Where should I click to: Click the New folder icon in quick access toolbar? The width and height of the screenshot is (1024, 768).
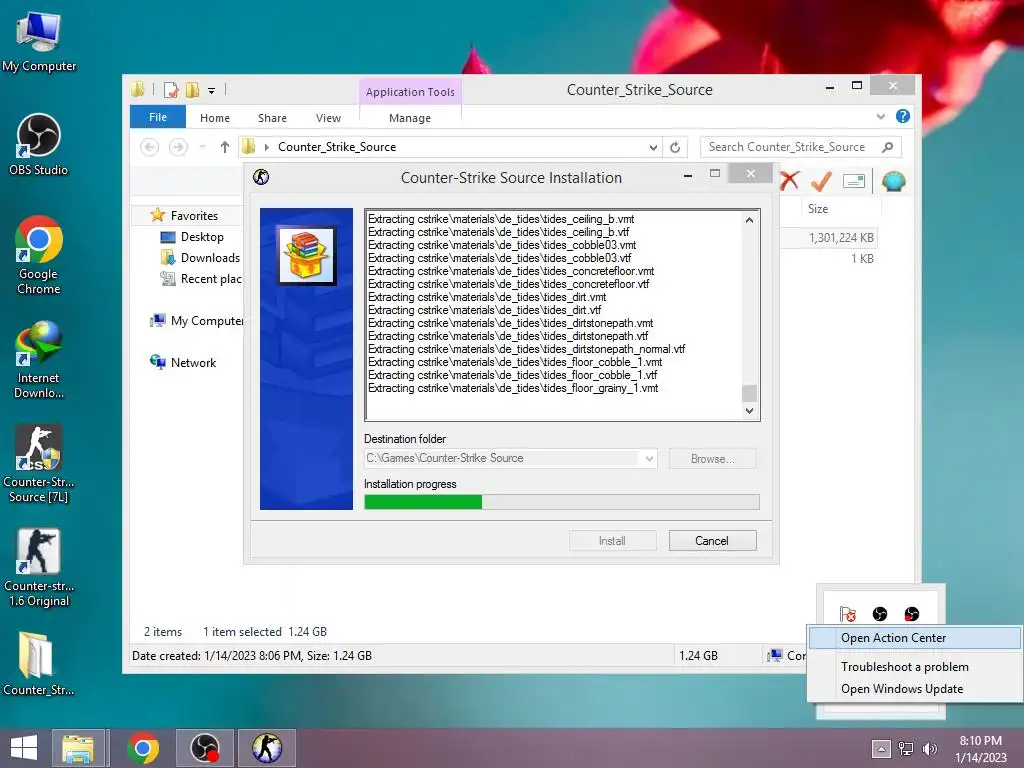pyautogui.click(x=193, y=89)
